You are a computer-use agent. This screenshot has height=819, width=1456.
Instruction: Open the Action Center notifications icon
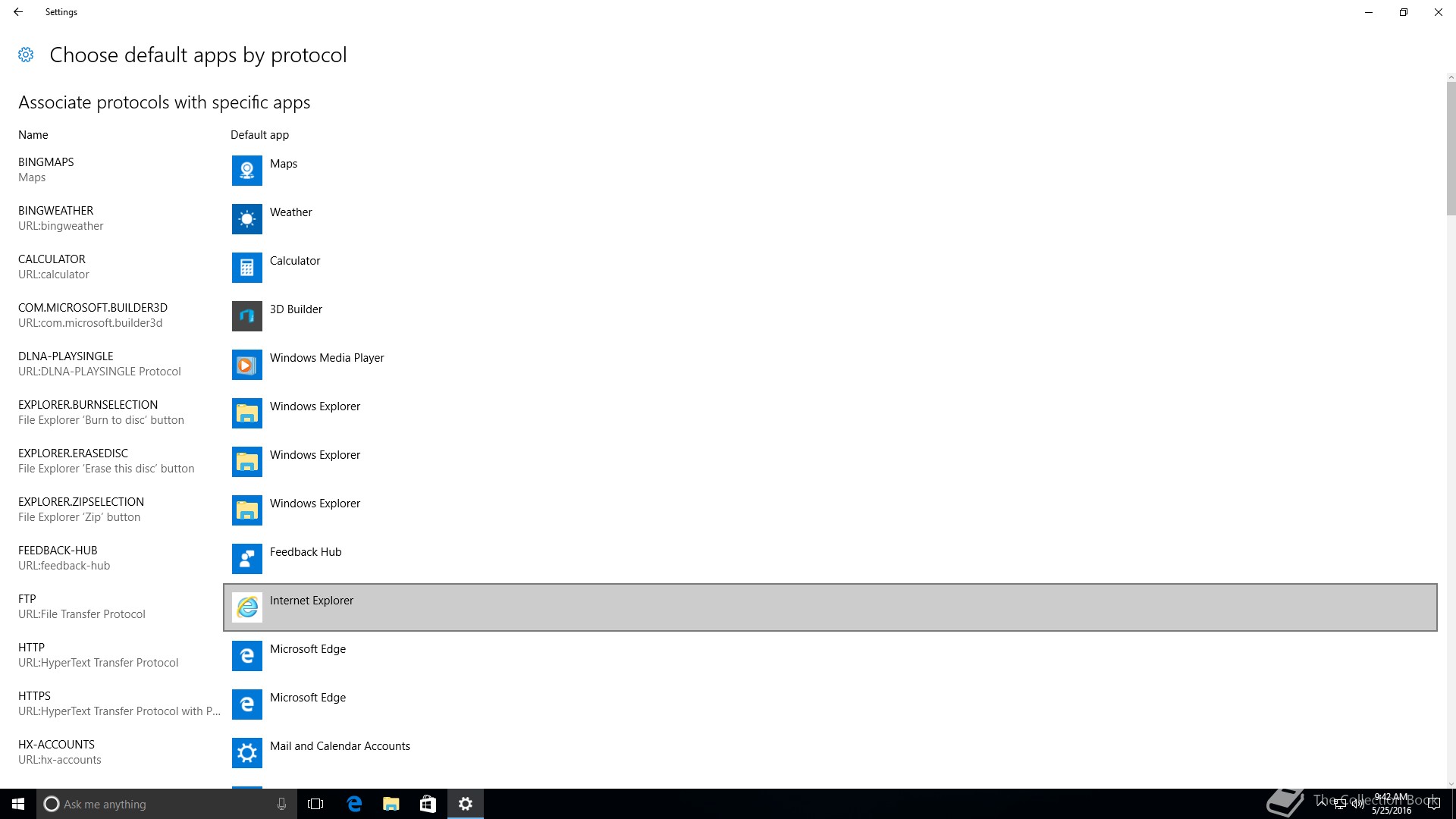click(1433, 804)
